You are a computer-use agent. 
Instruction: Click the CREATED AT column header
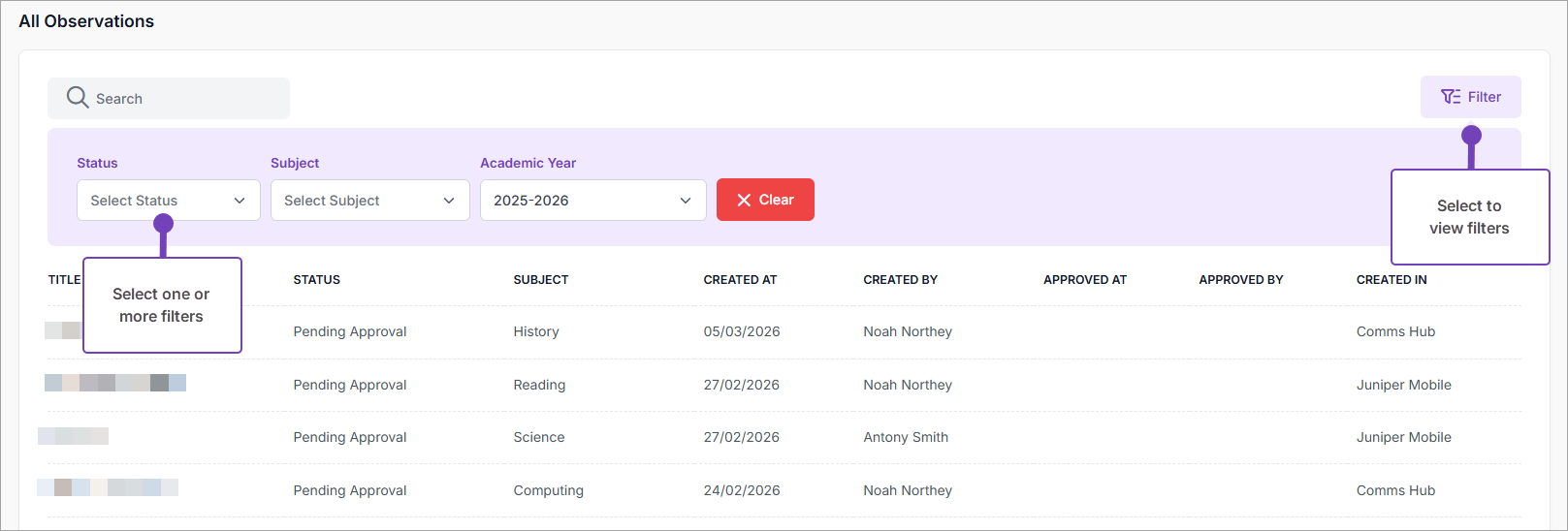pos(740,280)
